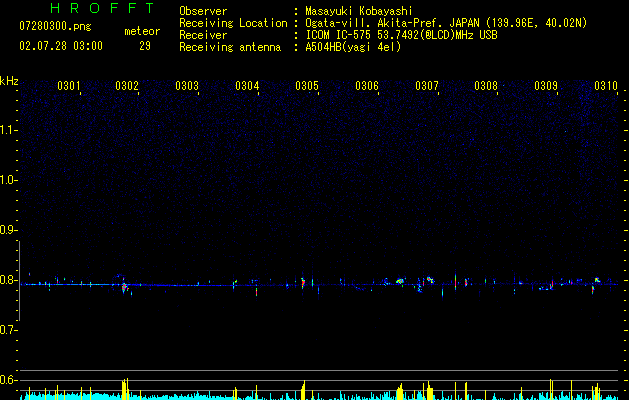Screen dimensions: 629x400
Task: Click the Receiving Location label
Action: tap(233, 23)
